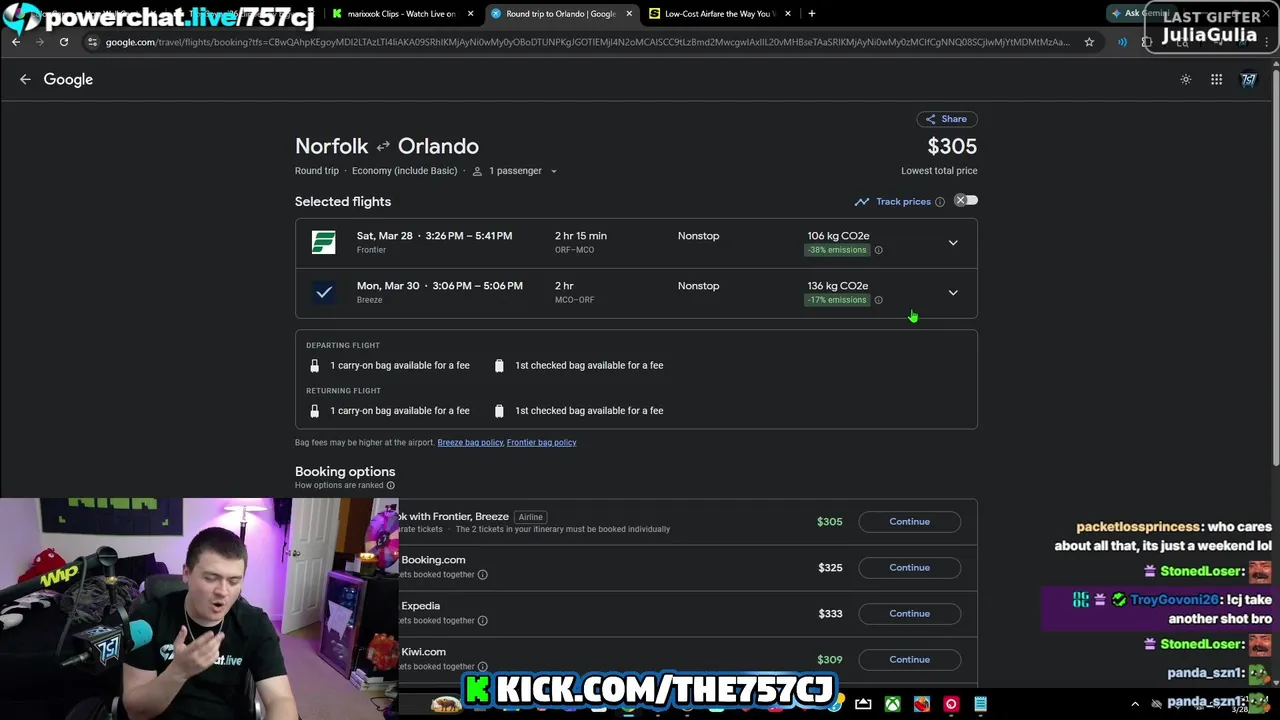Screen dimensions: 1280x720
Task: Click the Breeze checkmark logo icon
Action: coord(323,292)
